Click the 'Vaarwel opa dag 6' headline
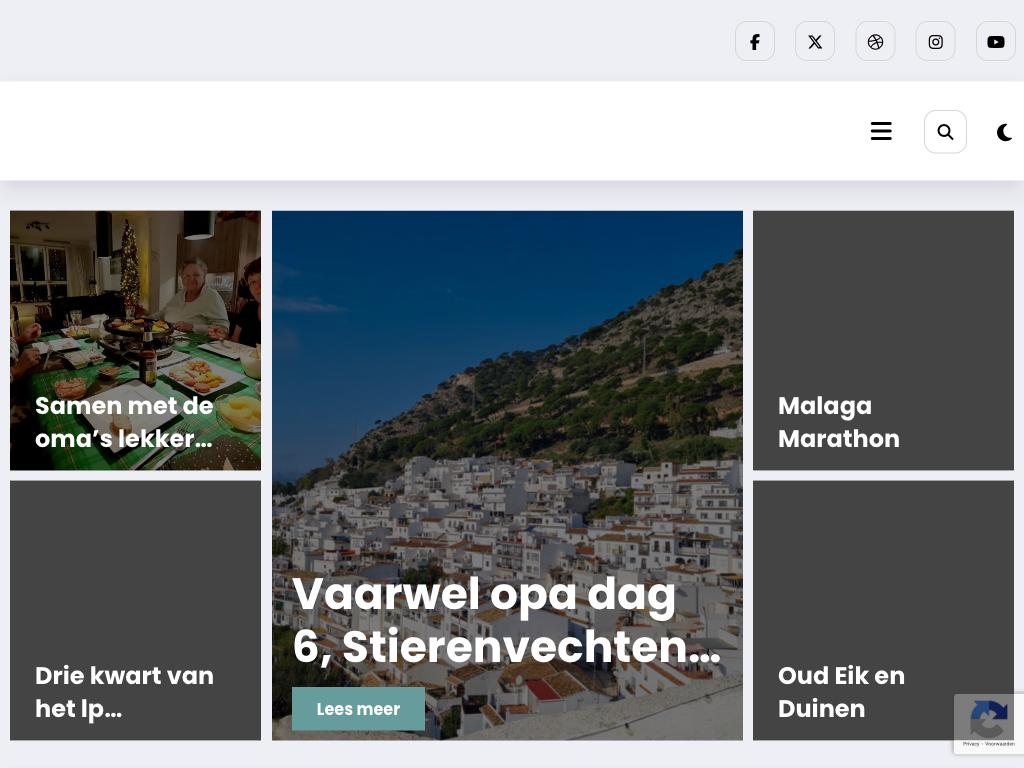 [506, 620]
